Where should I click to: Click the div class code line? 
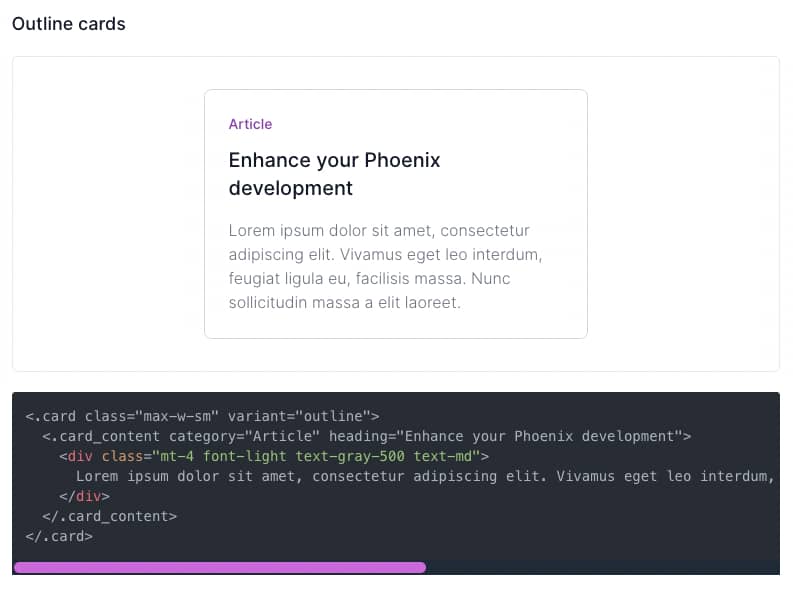(274, 456)
